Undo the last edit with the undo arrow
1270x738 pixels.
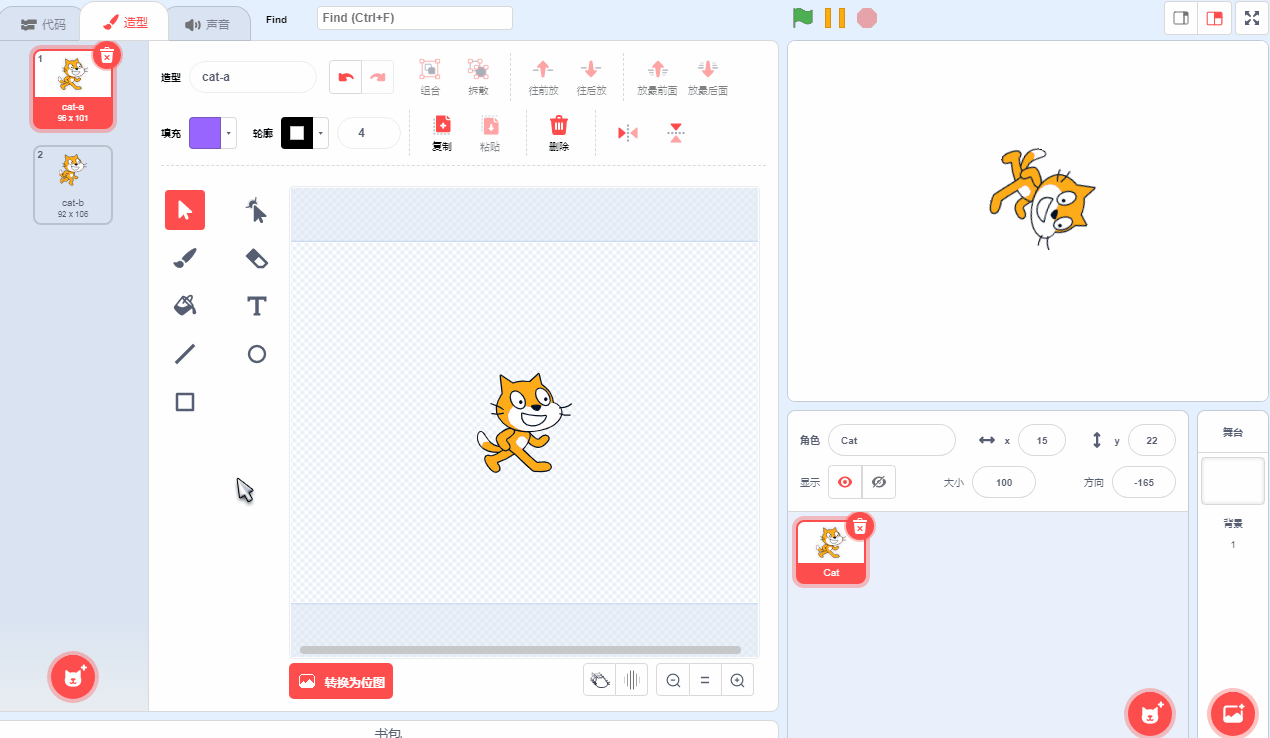(345, 76)
